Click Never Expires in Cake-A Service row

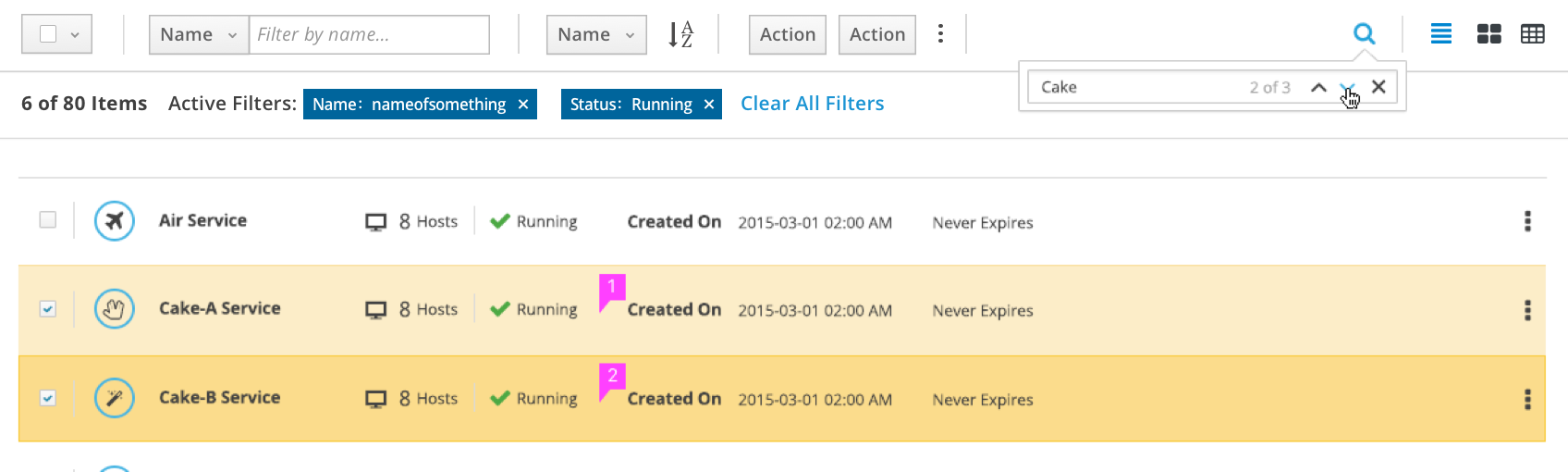click(x=983, y=311)
